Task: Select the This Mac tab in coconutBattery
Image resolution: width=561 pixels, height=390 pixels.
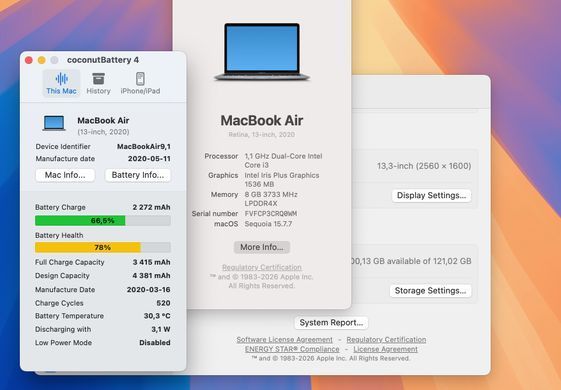Action: (x=61, y=83)
